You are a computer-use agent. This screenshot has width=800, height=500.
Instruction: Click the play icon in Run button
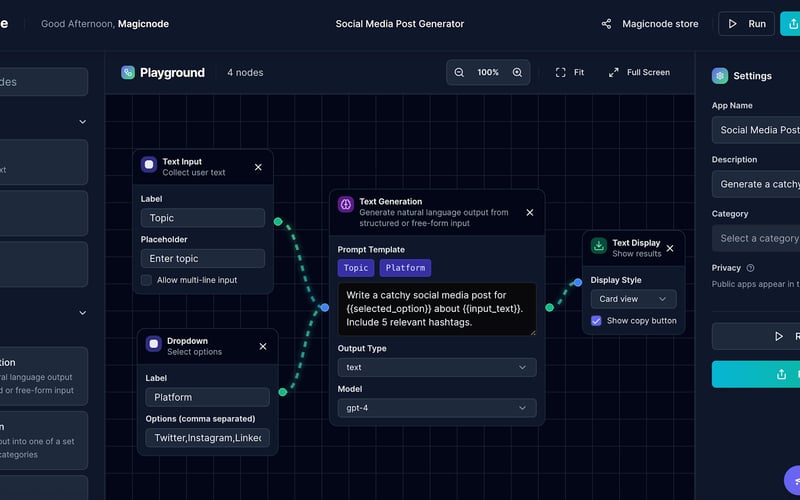click(733, 24)
